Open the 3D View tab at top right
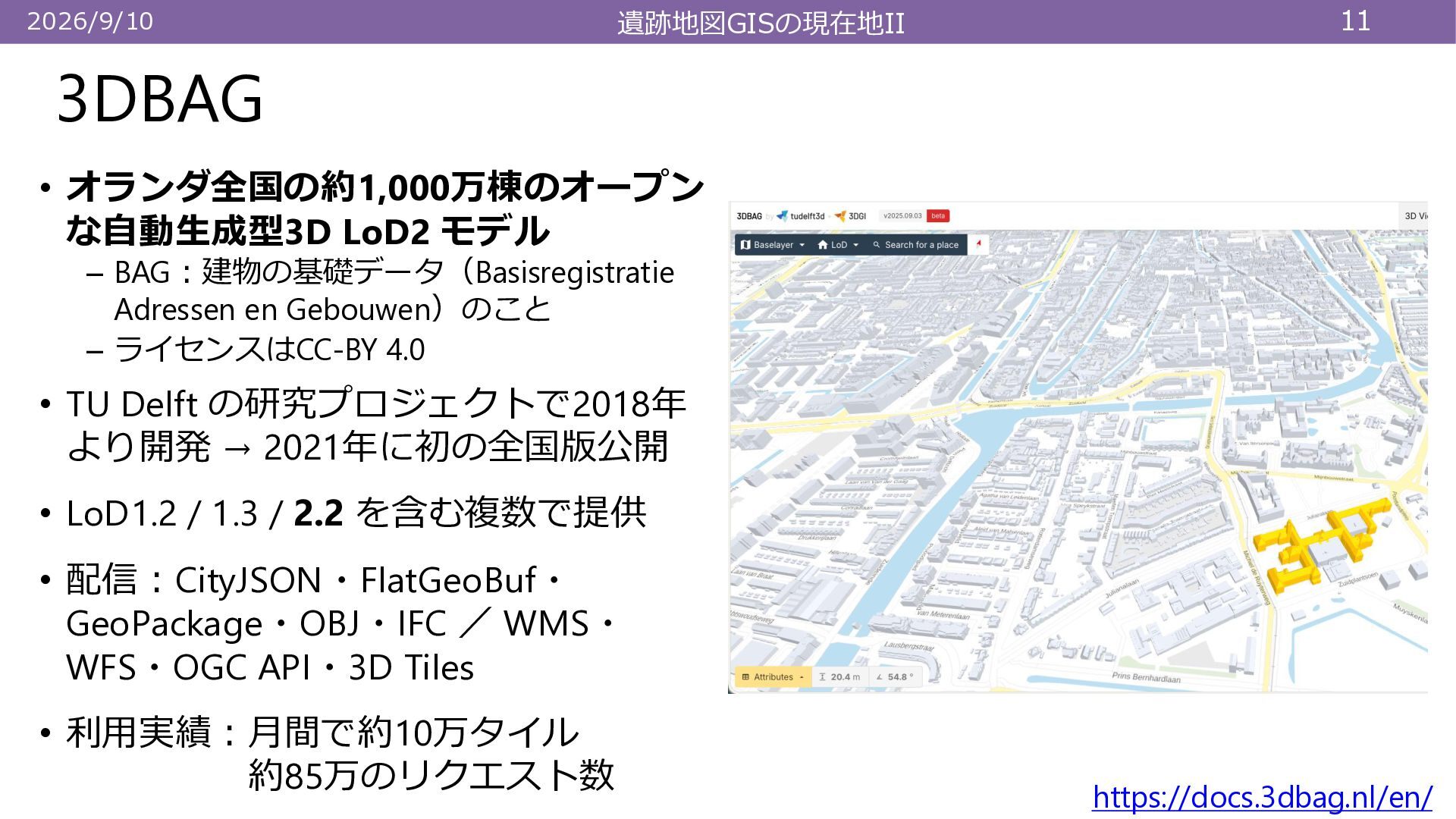1456x819 pixels. coord(1415,216)
